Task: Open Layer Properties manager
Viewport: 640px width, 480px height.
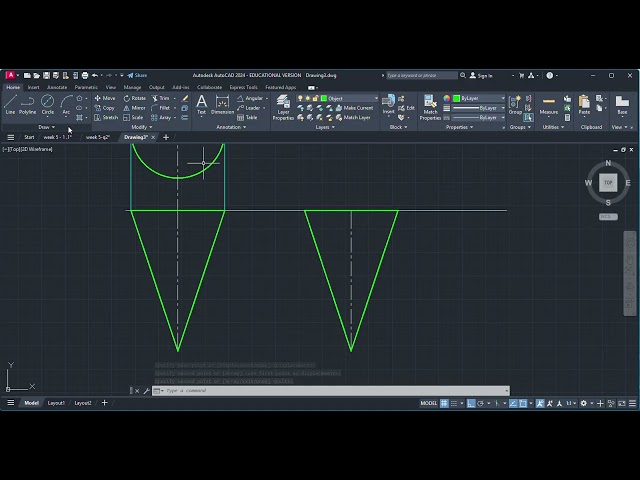Action: (283, 107)
